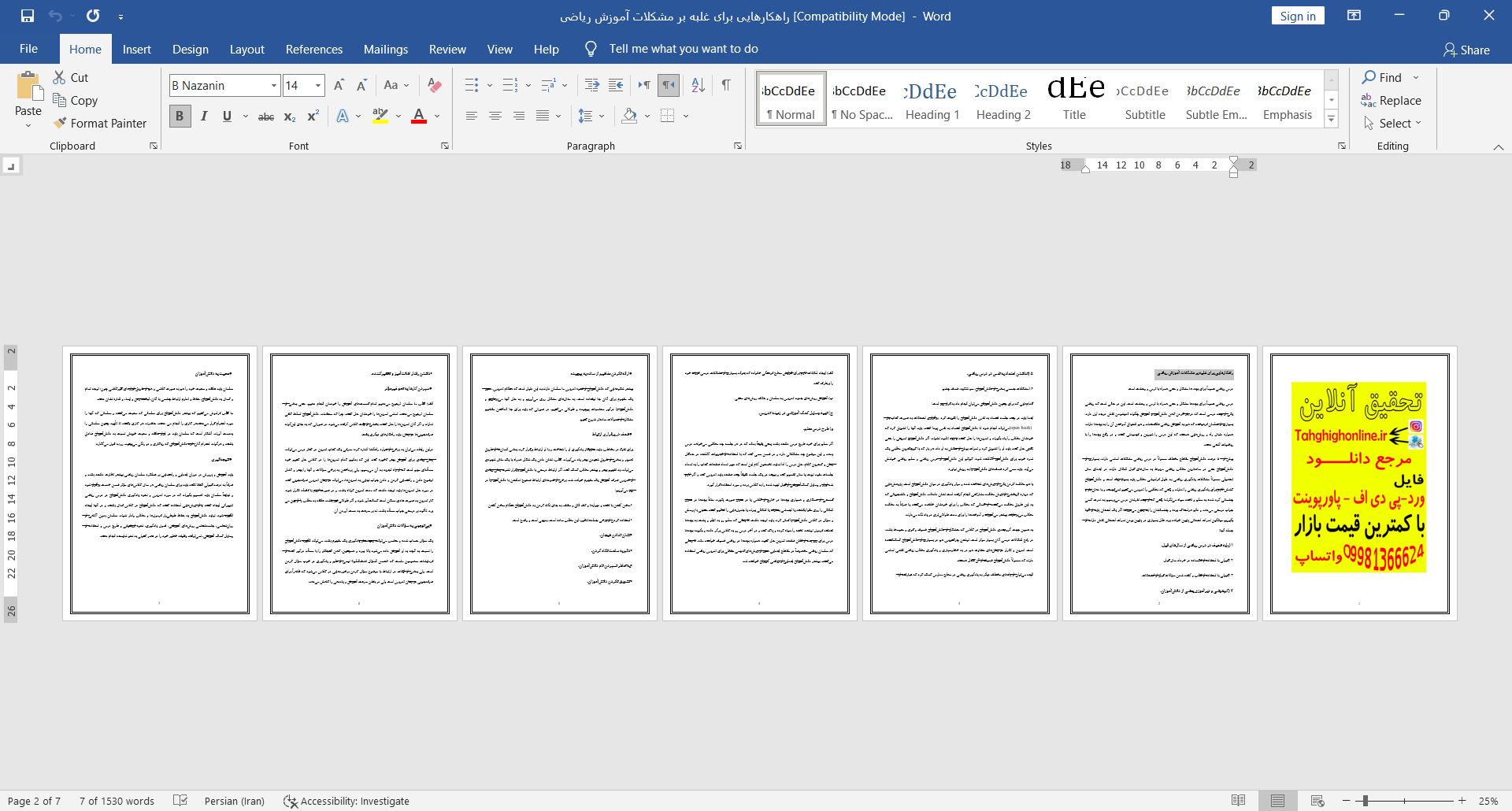
Task: Expand Change Case options
Action: pos(406,85)
